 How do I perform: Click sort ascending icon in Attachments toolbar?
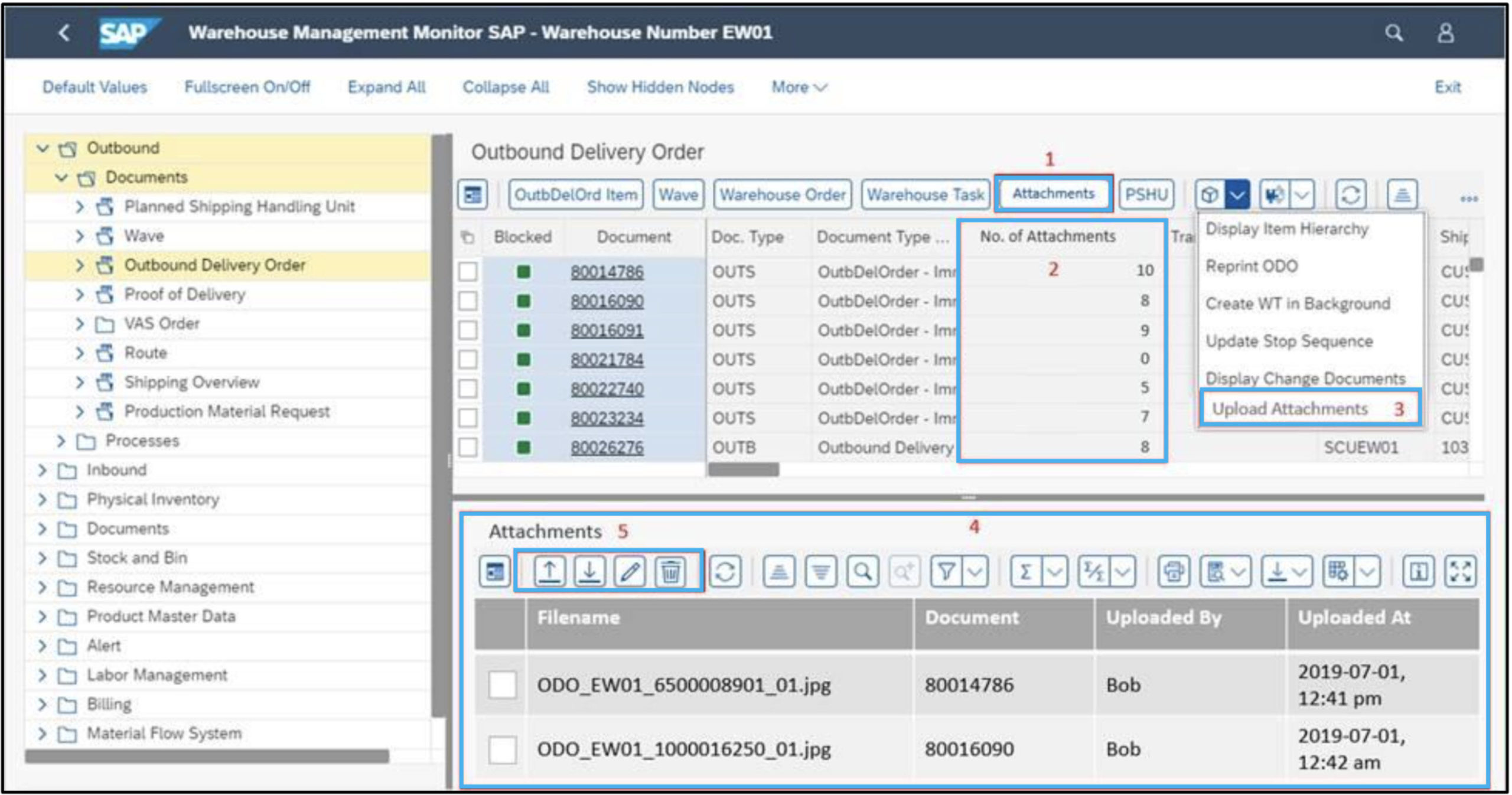(779, 571)
